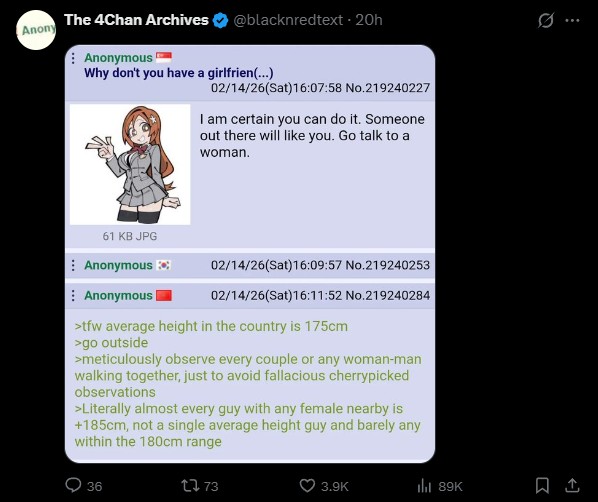Click post number No.219240227
598x502 pixels.
387,88
